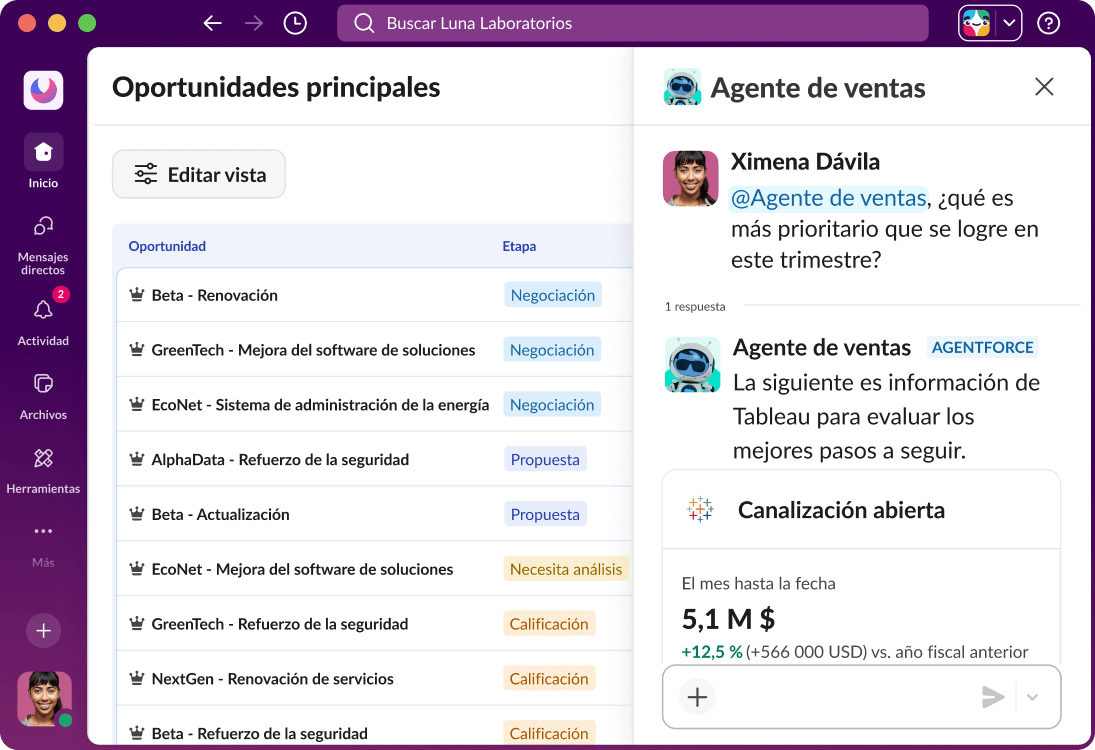
Task: Click Ximena's profile photo at bottom left
Action: (x=43, y=699)
